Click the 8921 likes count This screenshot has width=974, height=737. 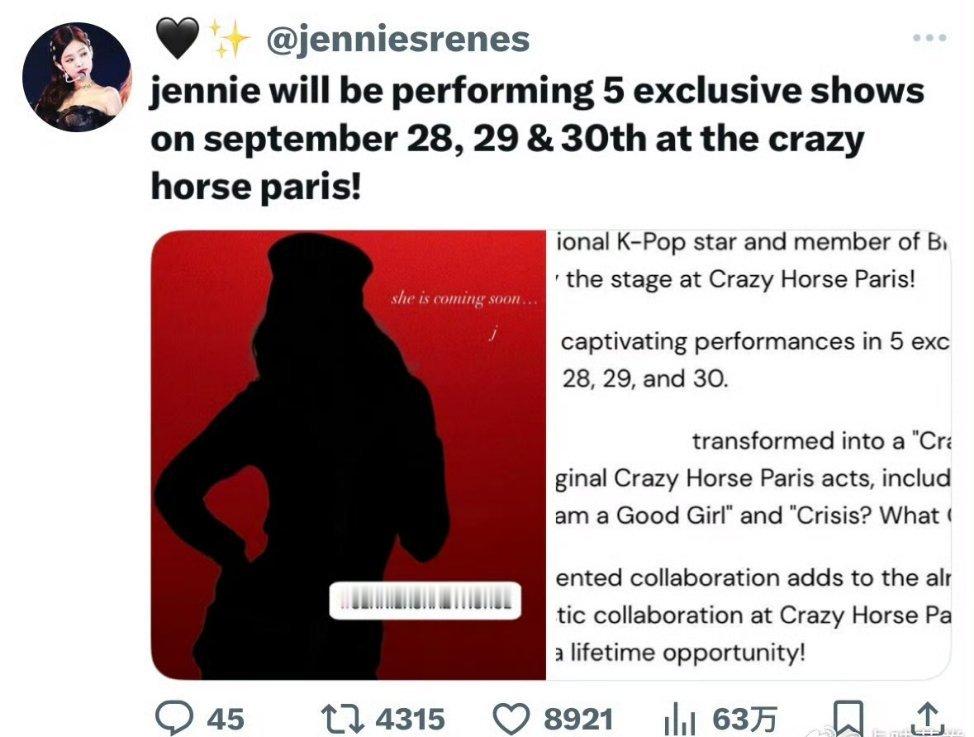(x=579, y=720)
